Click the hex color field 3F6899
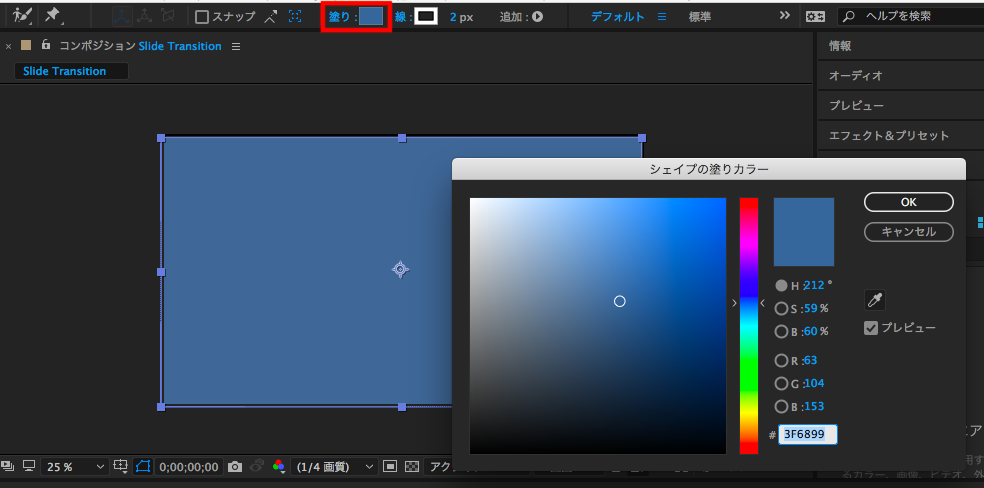The height and width of the screenshot is (488, 984). click(808, 434)
